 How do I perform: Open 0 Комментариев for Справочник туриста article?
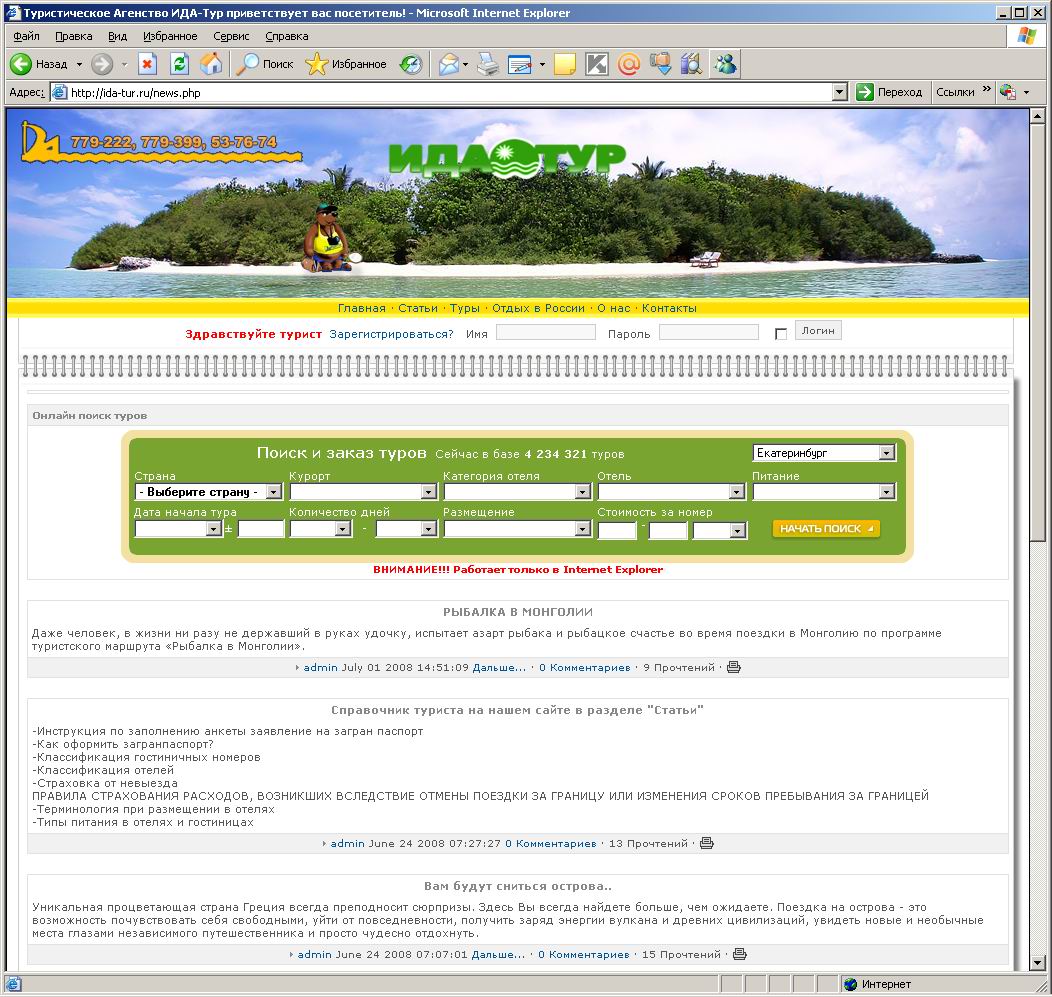[x=551, y=843]
